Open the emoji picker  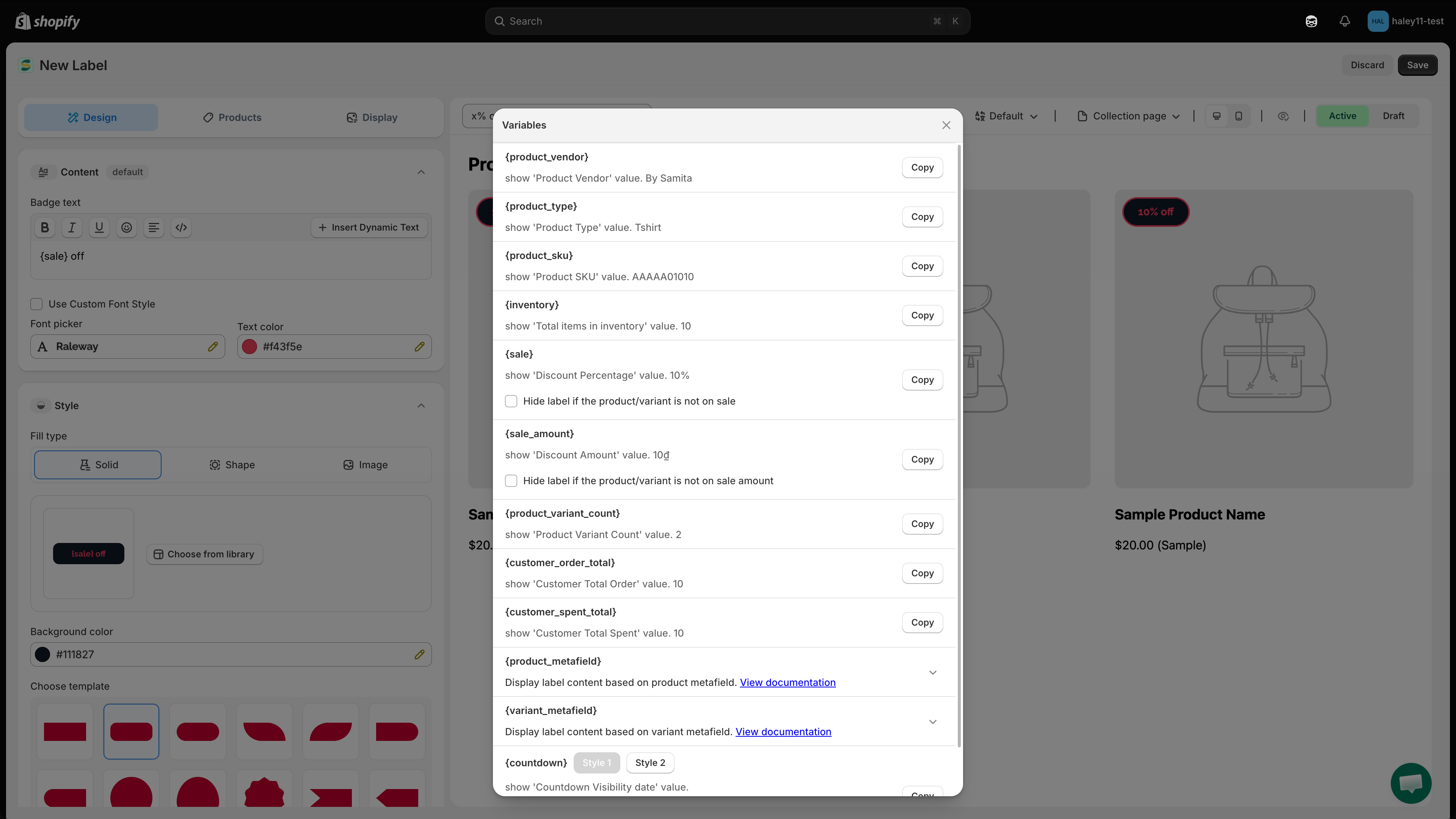click(127, 227)
